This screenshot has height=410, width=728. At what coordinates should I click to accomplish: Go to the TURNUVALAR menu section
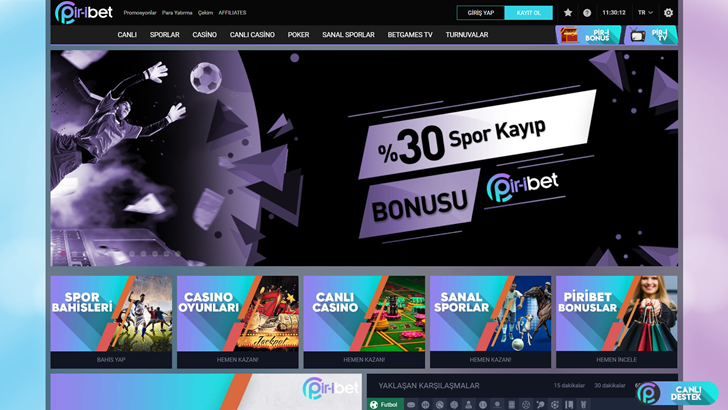coord(467,35)
